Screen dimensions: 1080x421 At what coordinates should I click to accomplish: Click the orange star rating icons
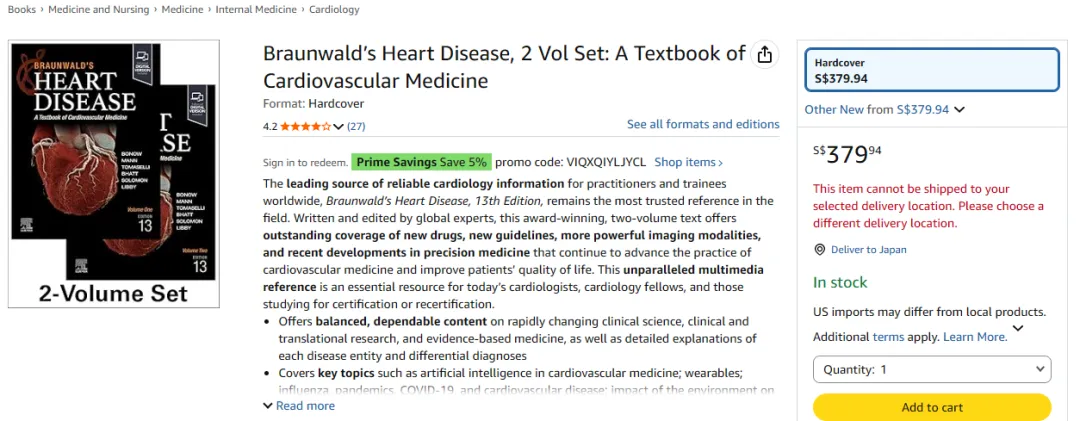pos(306,127)
